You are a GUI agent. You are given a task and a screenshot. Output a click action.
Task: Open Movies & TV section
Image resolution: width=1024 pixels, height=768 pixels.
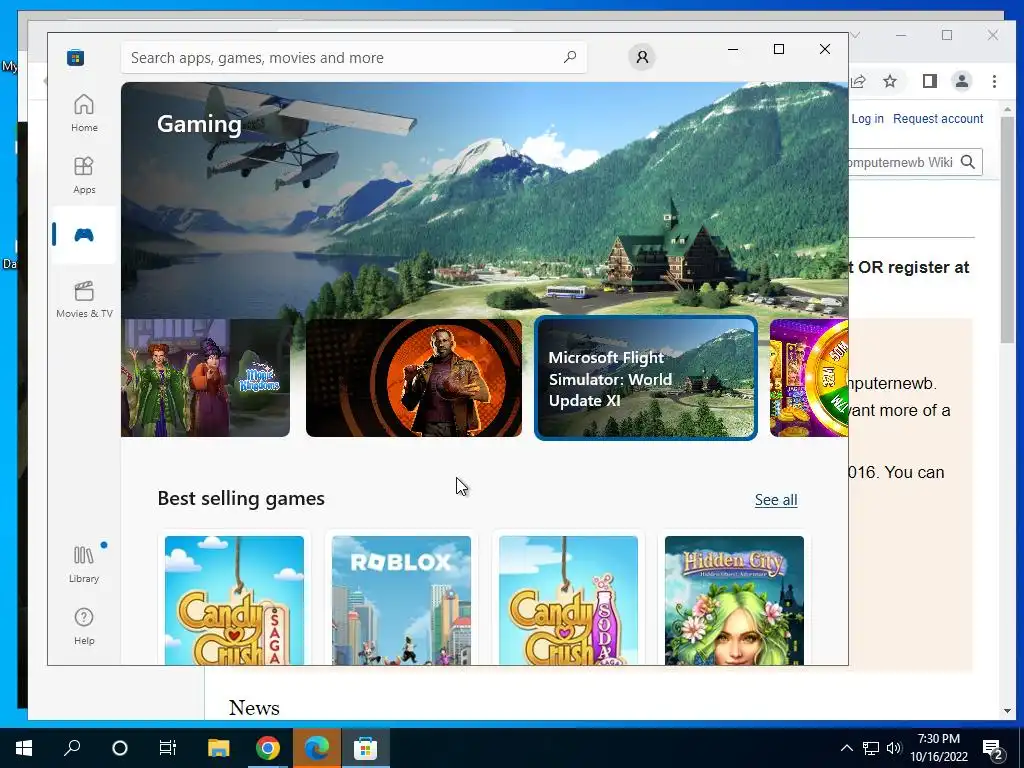[84, 299]
